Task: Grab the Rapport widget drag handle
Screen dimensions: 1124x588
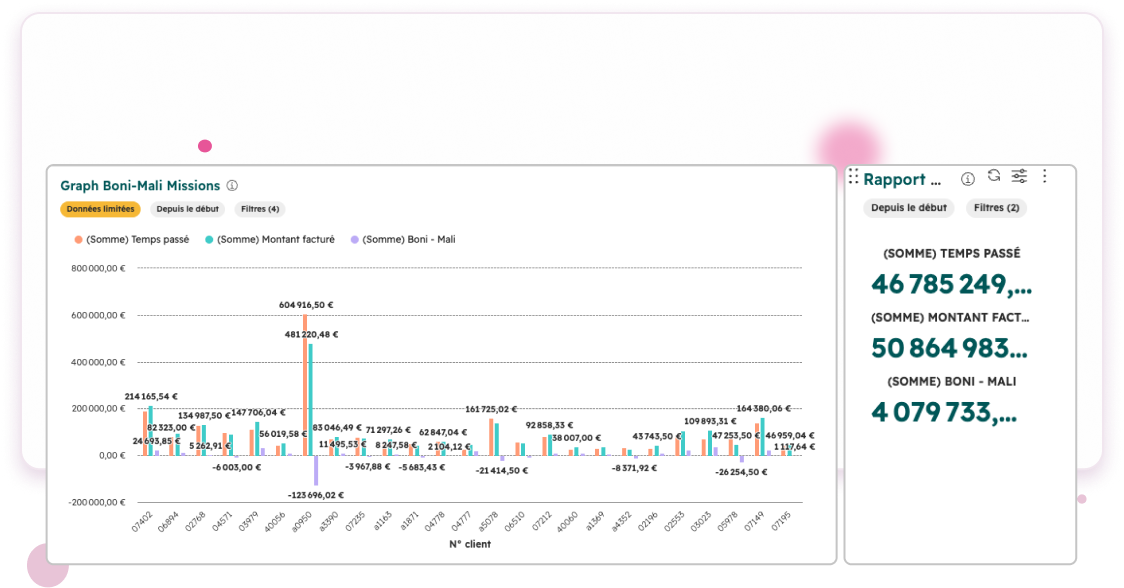Action: [x=853, y=176]
